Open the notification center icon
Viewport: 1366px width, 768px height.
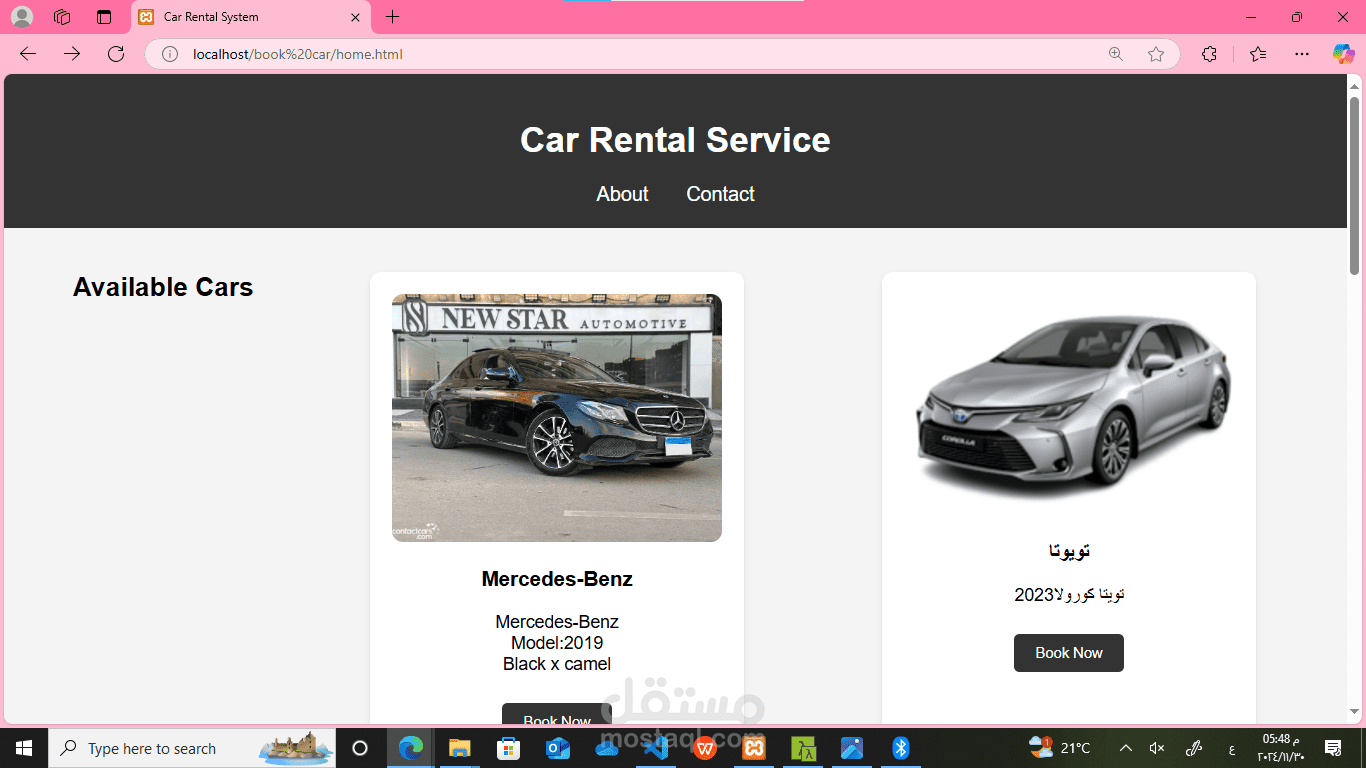1333,748
